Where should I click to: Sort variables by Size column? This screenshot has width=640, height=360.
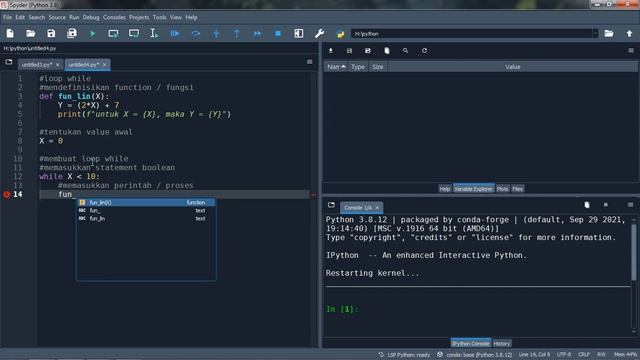(x=378, y=67)
